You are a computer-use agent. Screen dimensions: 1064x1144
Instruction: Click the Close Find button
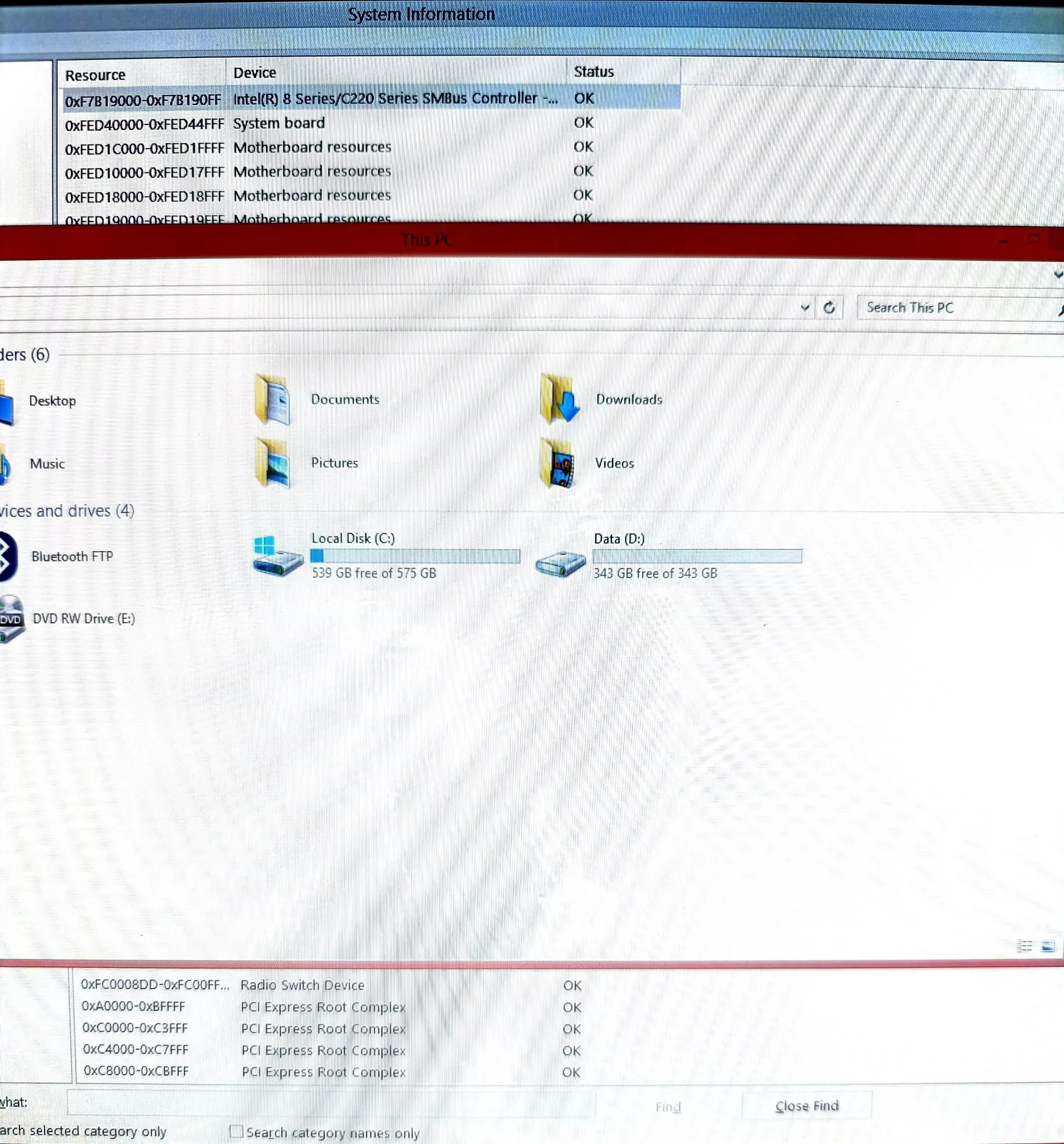coord(807,1106)
